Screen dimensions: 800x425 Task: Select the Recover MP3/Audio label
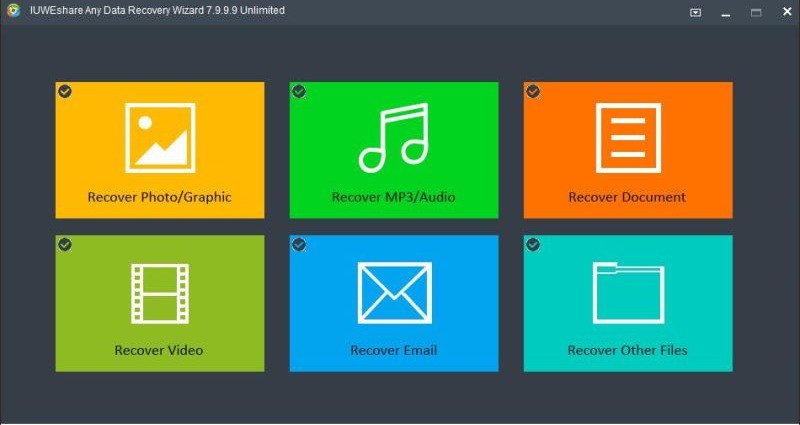coord(393,197)
